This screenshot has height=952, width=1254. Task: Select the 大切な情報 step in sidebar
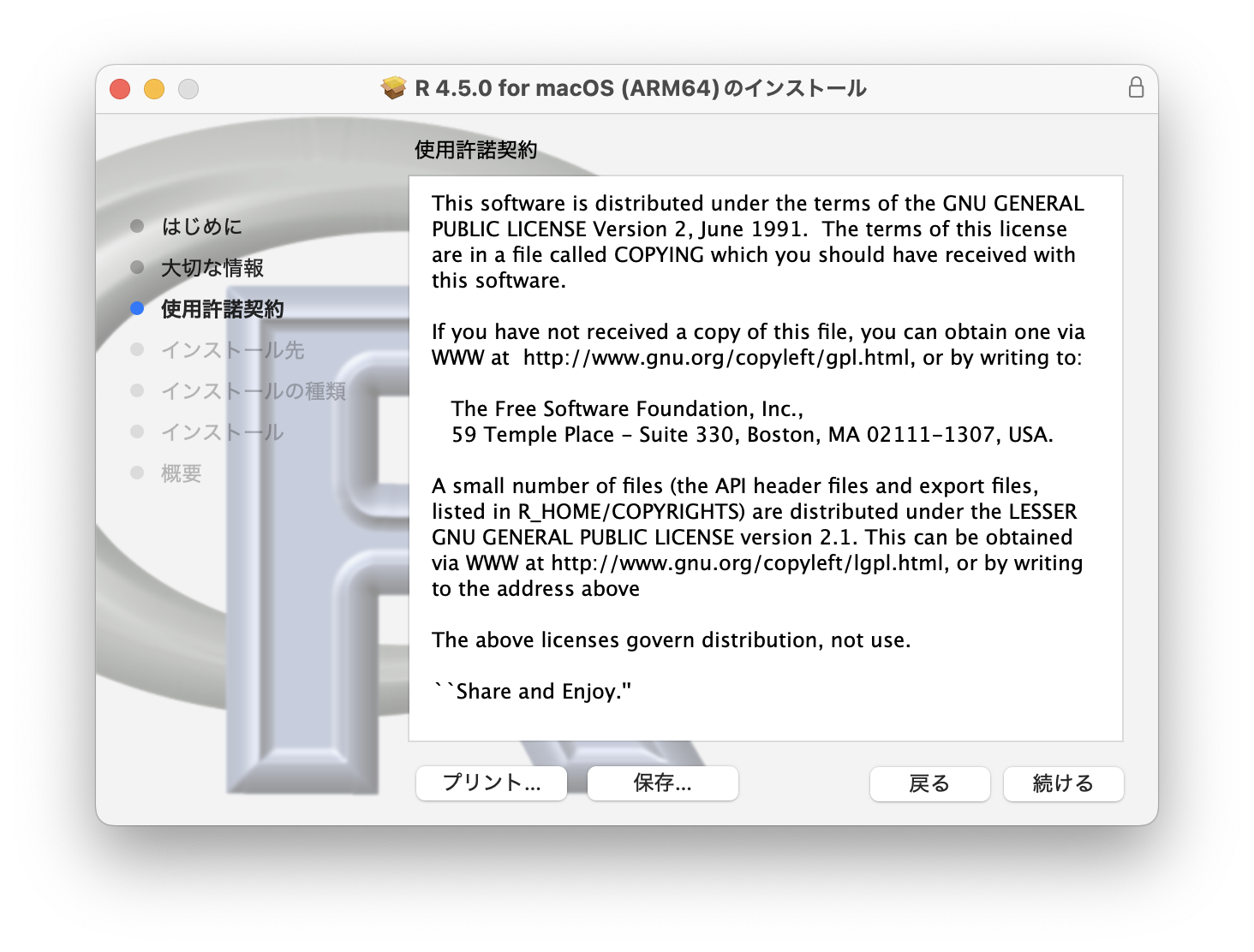click(x=212, y=268)
